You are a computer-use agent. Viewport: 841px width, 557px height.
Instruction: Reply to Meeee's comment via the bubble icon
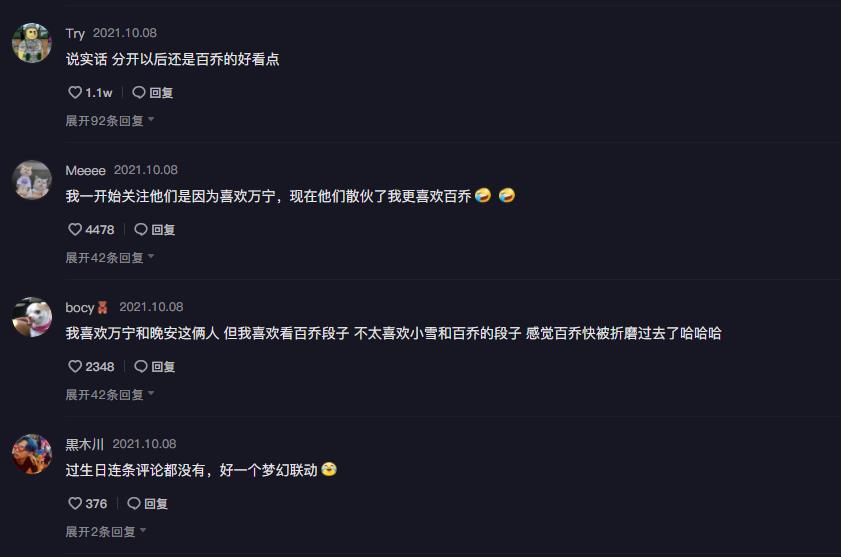[x=141, y=229]
